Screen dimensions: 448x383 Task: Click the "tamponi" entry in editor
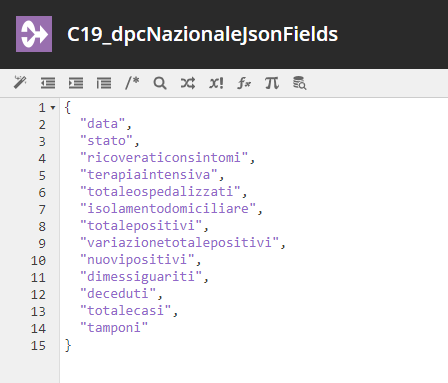(114, 328)
